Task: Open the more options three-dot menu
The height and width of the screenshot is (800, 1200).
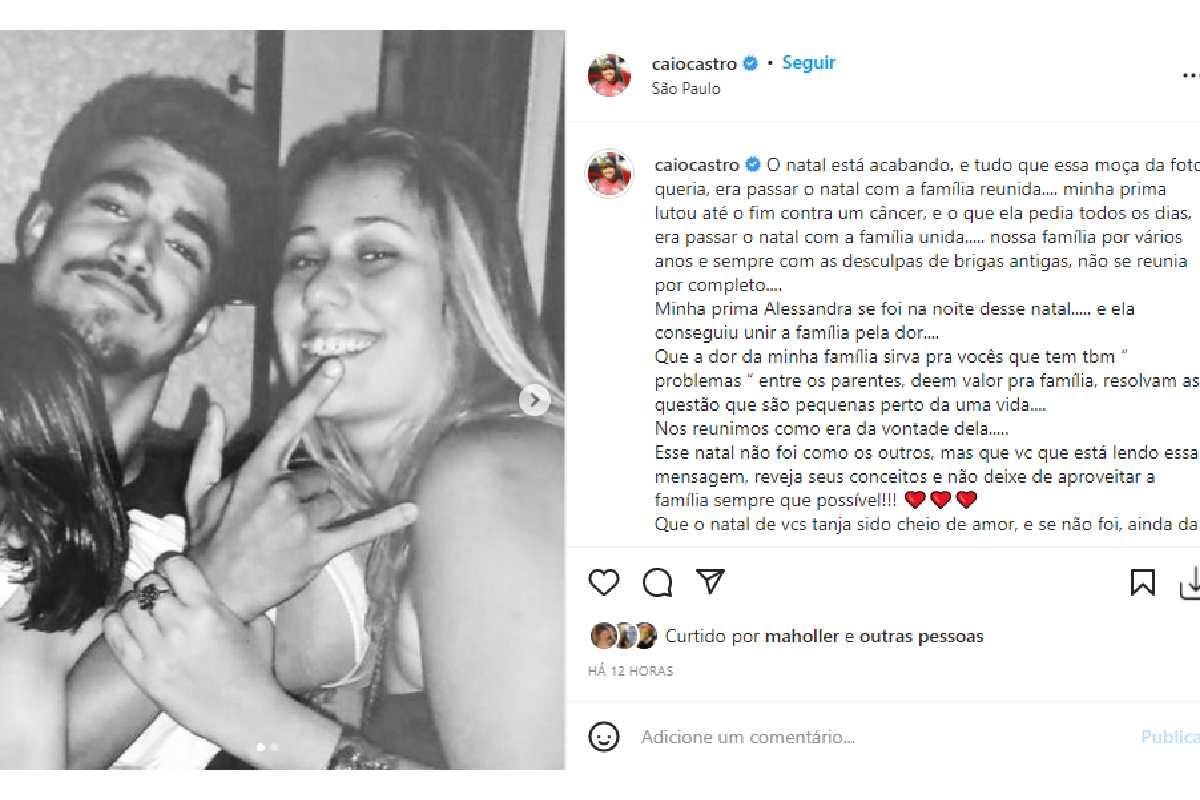Action: tap(1191, 75)
